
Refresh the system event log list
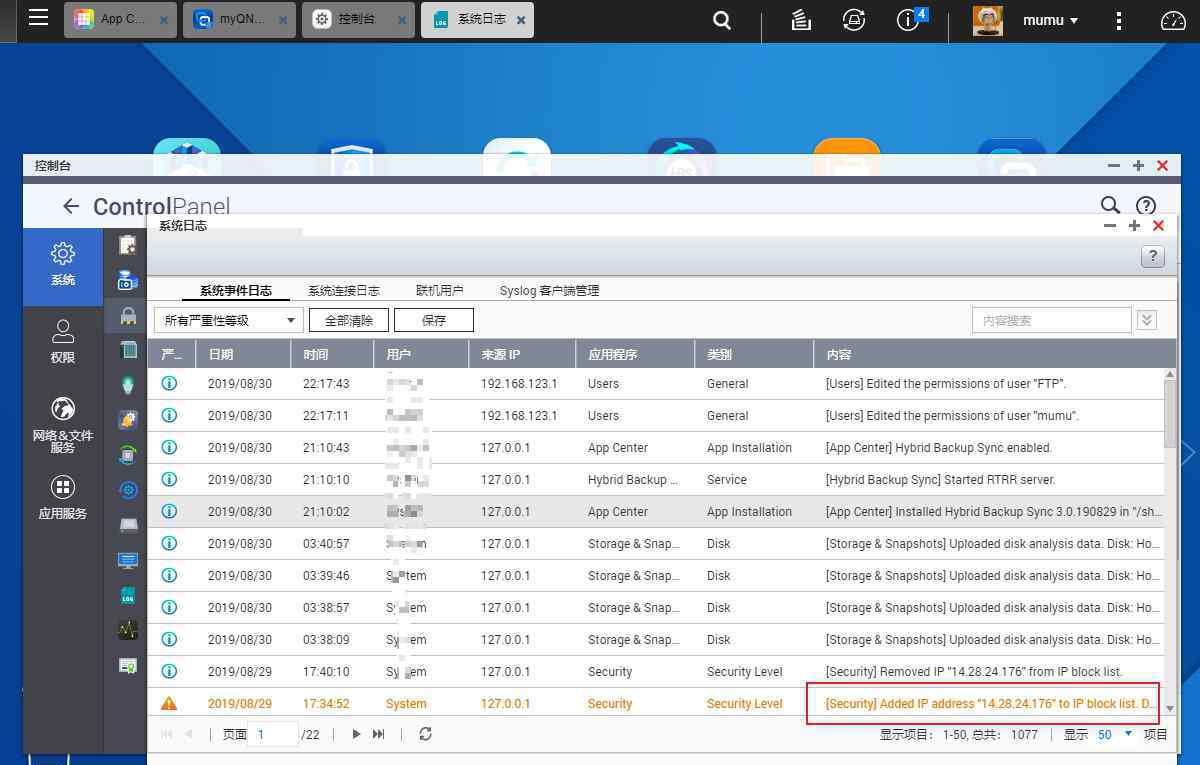pyautogui.click(x=425, y=734)
